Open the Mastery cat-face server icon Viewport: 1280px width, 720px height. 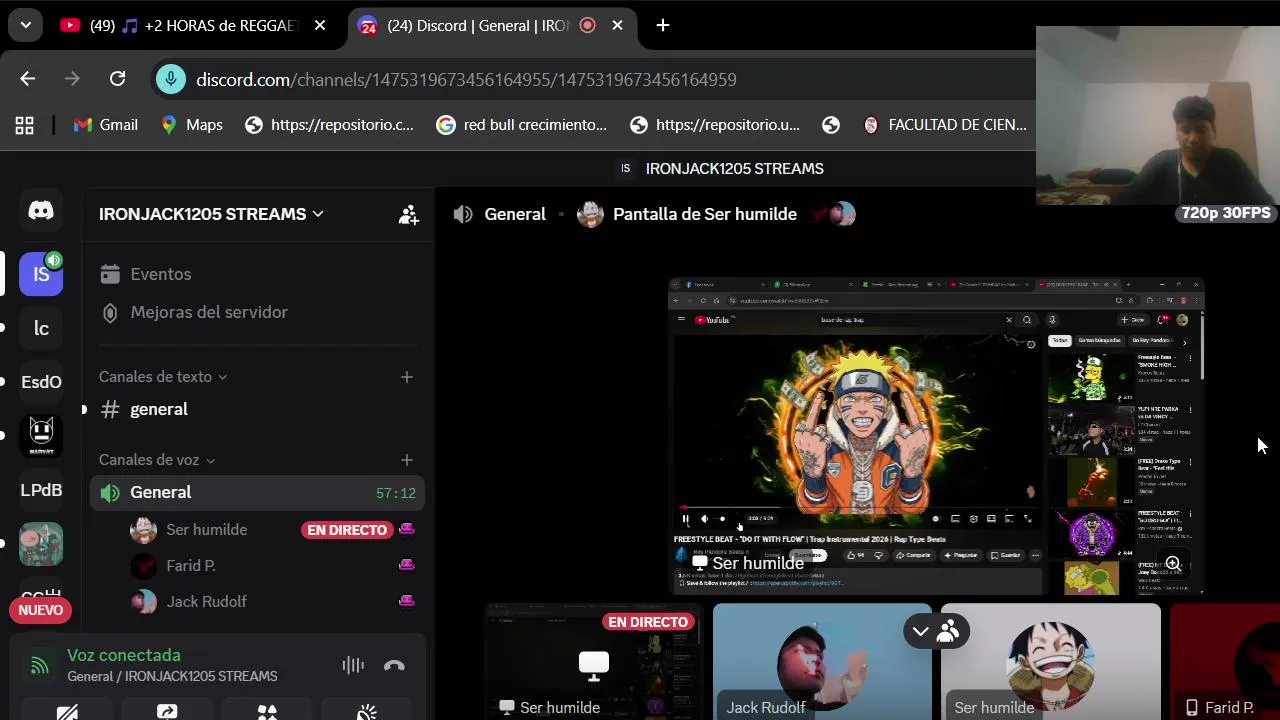[x=41, y=436]
